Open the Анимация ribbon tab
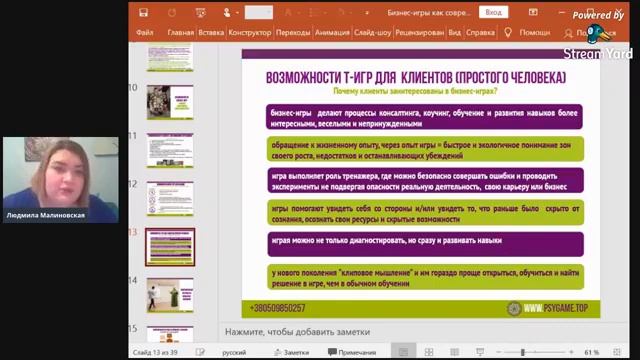This screenshot has width=640, height=360. pyautogui.click(x=332, y=32)
